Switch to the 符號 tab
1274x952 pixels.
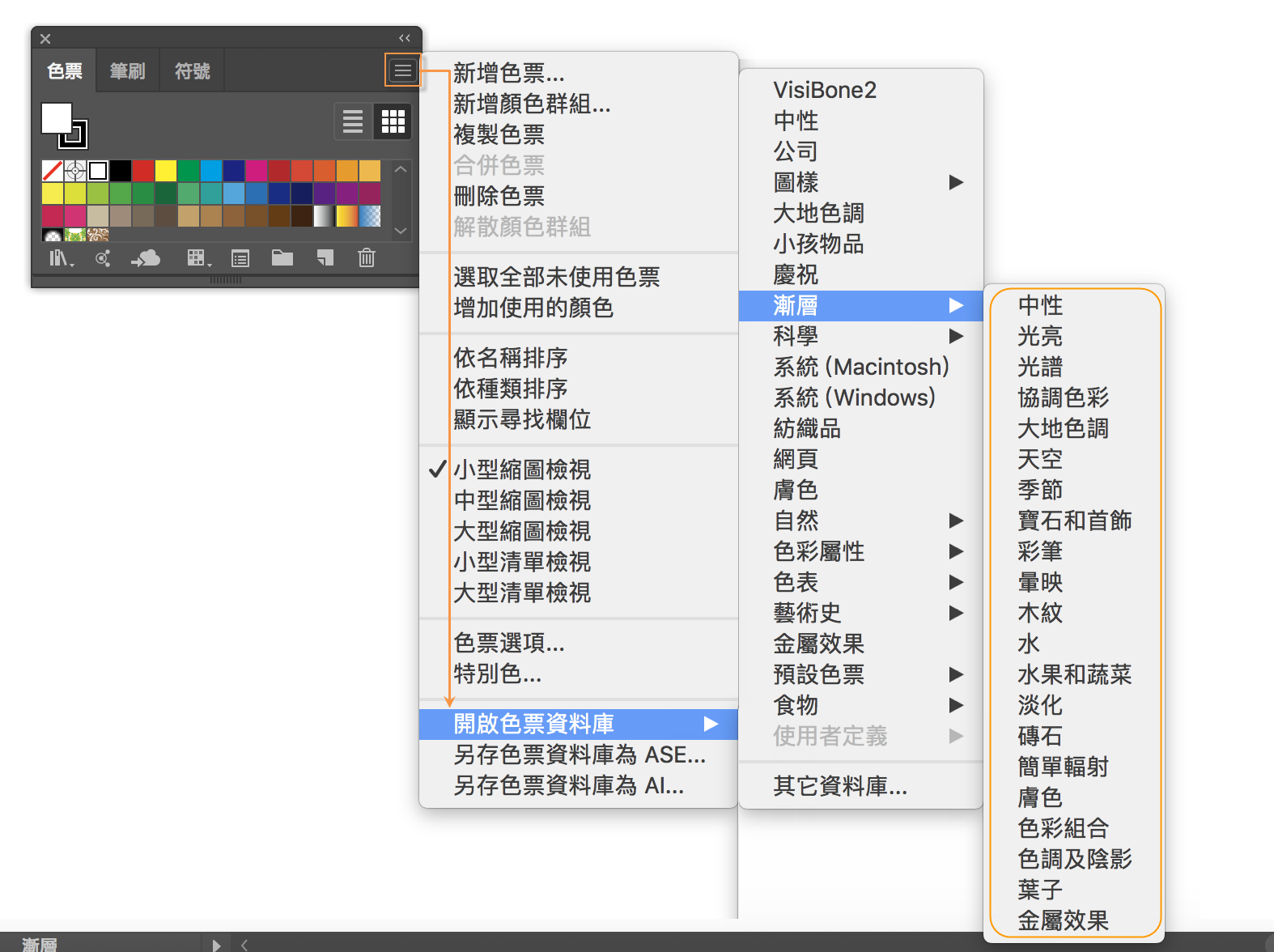[x=193, y=71]
